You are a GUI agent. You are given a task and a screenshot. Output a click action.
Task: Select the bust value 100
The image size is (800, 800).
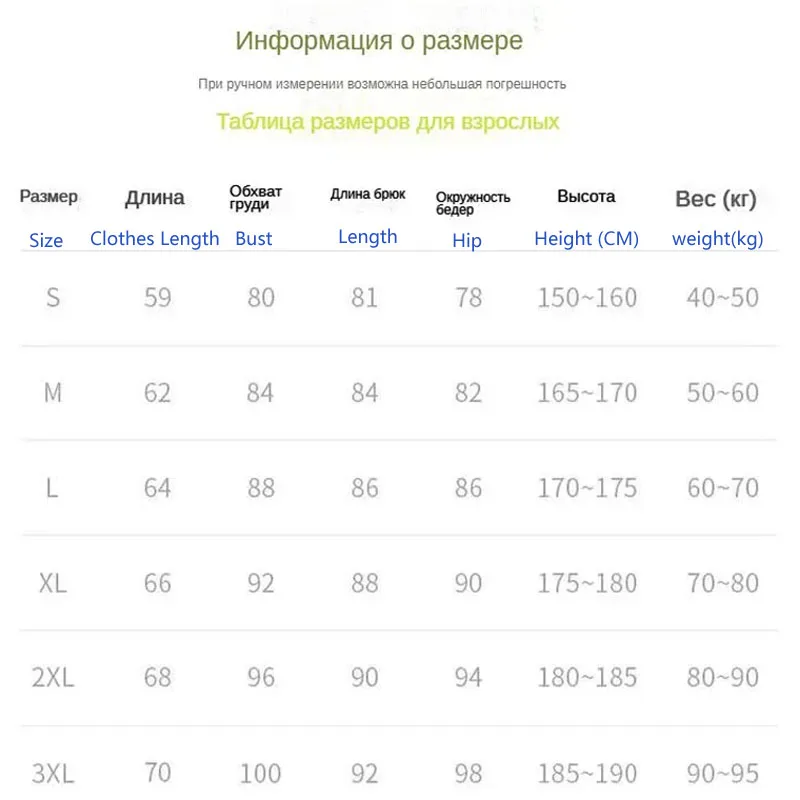point(261,773)
